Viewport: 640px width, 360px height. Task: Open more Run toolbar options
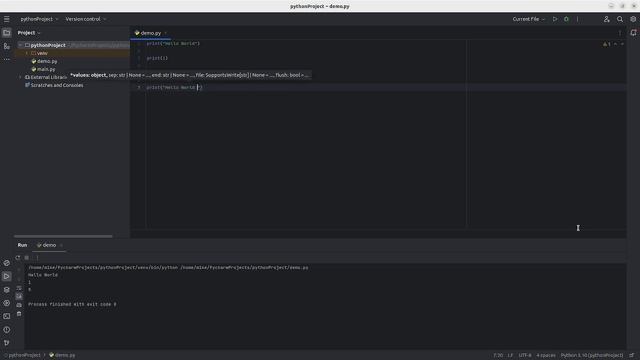(x=37, y=258)
